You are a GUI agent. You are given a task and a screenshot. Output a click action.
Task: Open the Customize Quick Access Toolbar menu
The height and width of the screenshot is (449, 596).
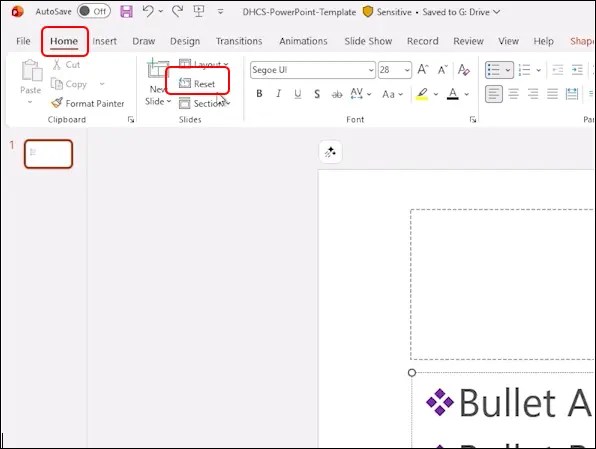(x=220, y=12)
